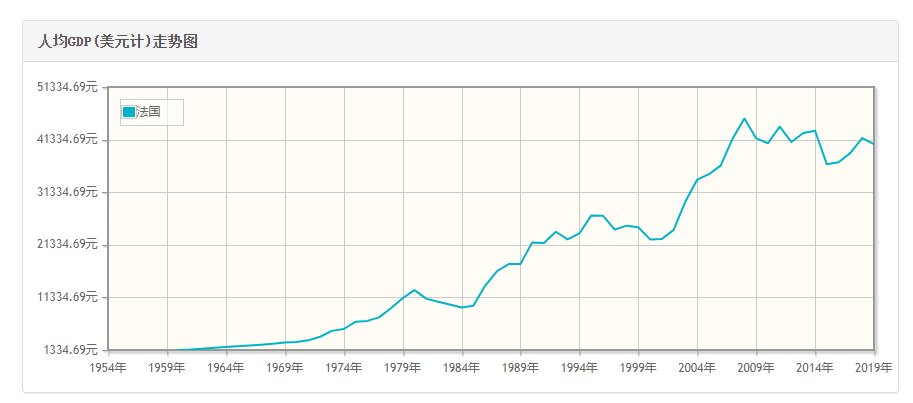Click the 21334.69元 y-axis label

tap(67, 244)
